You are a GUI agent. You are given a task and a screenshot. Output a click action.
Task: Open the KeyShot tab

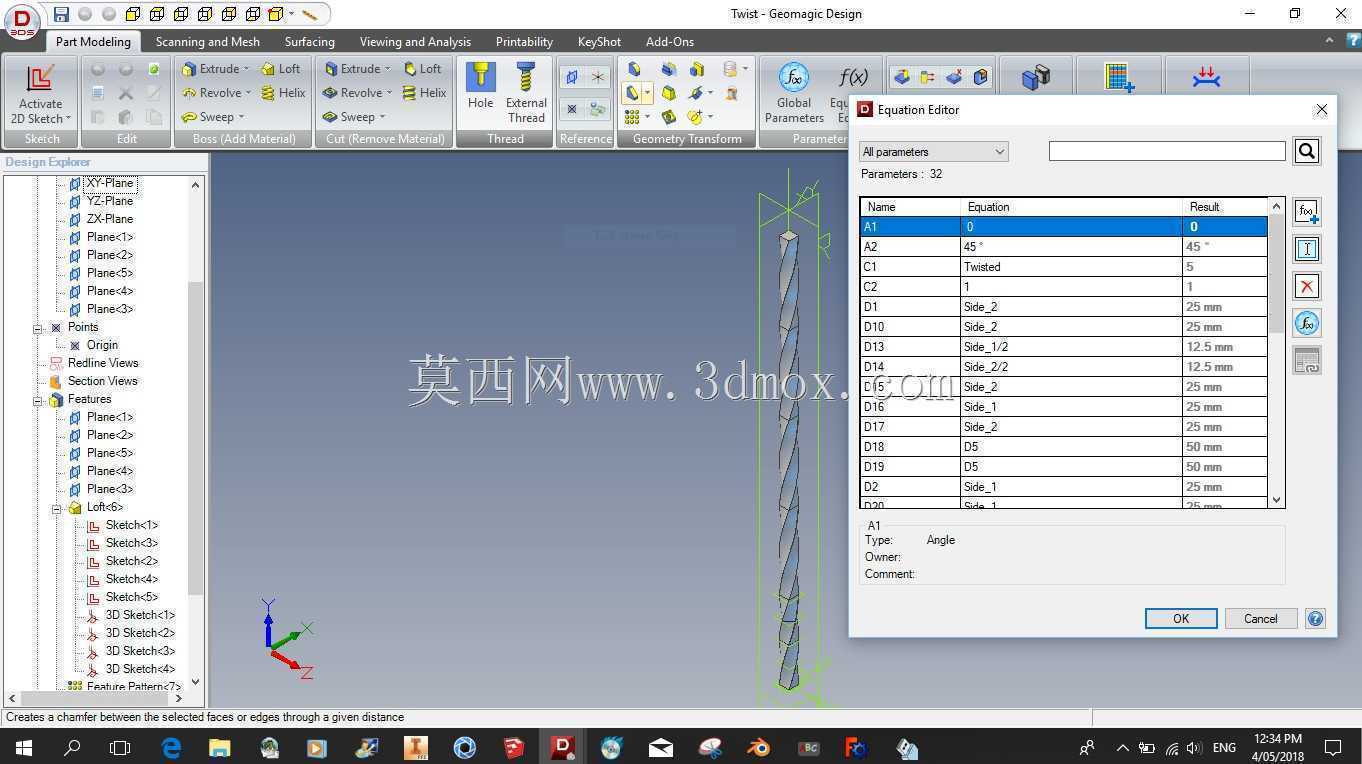click(599, 42)
